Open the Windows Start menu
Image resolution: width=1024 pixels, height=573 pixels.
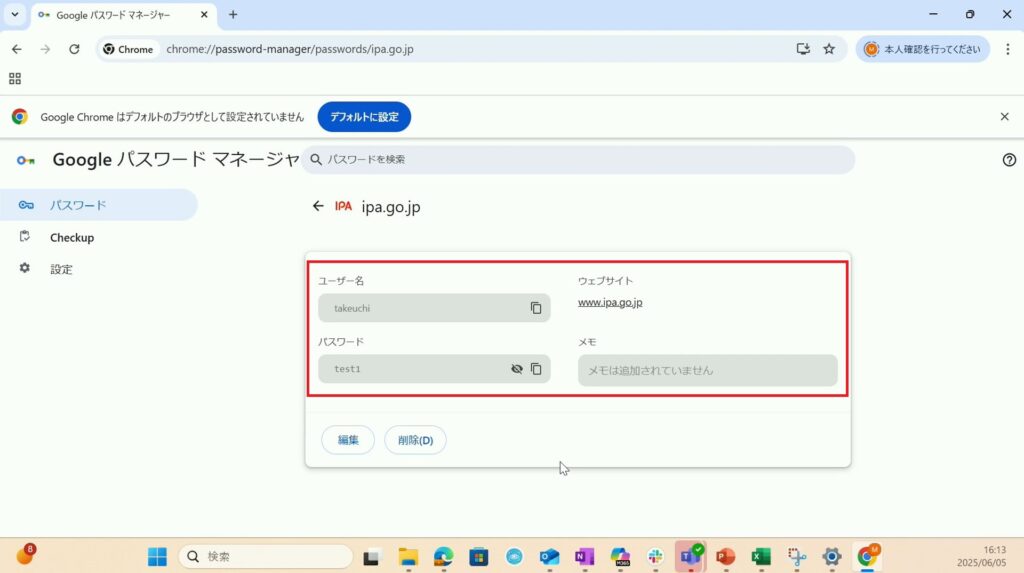[x=157, y=557]
